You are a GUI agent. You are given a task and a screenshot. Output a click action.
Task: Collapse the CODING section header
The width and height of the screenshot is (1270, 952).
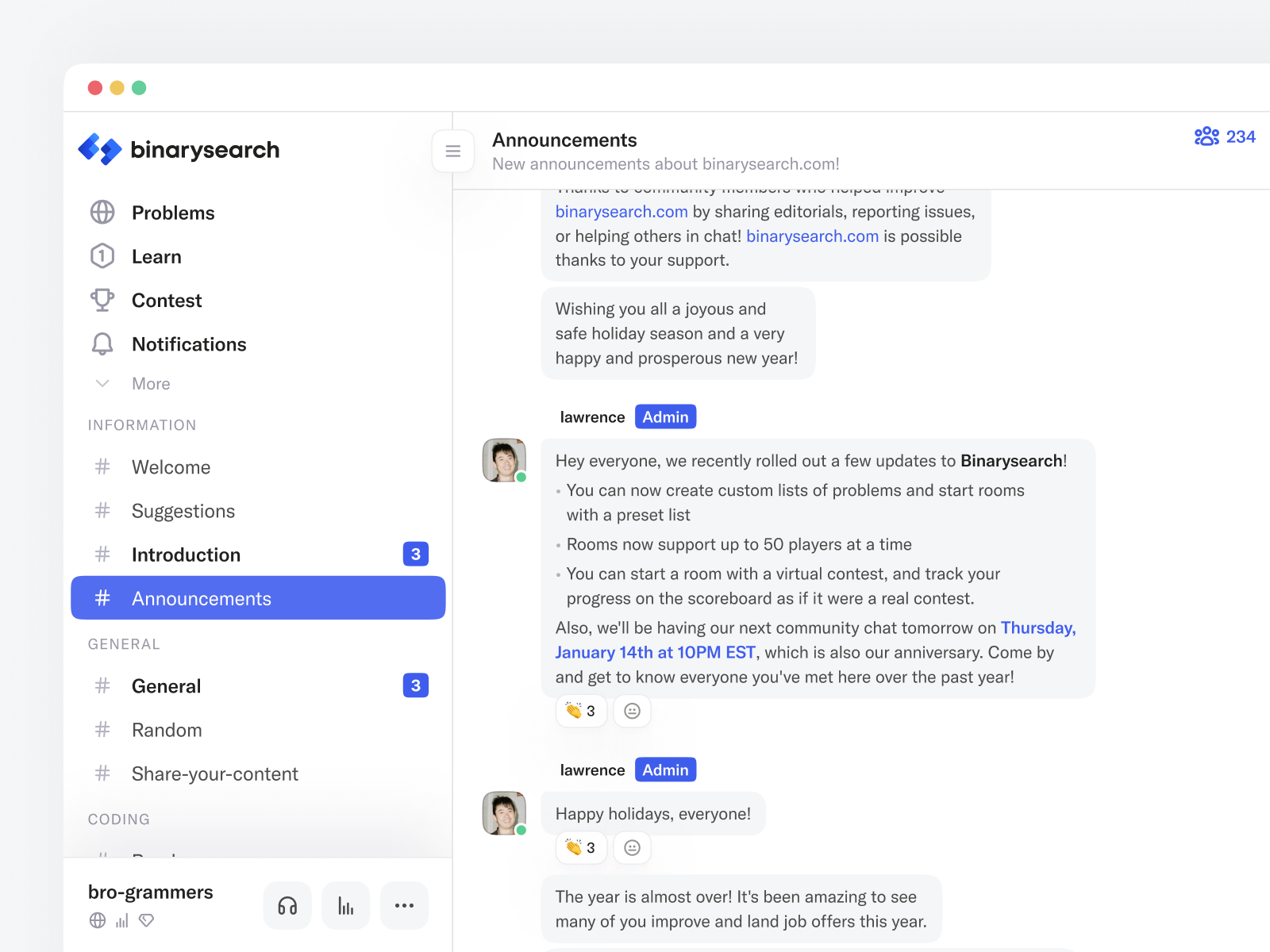118,819
